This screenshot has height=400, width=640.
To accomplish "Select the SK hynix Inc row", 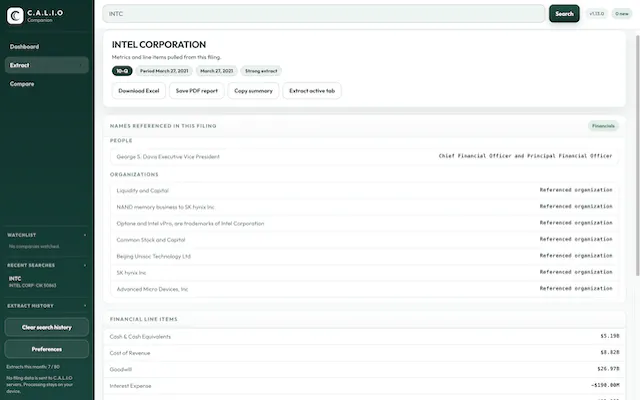I will click(x=364, y=272).
